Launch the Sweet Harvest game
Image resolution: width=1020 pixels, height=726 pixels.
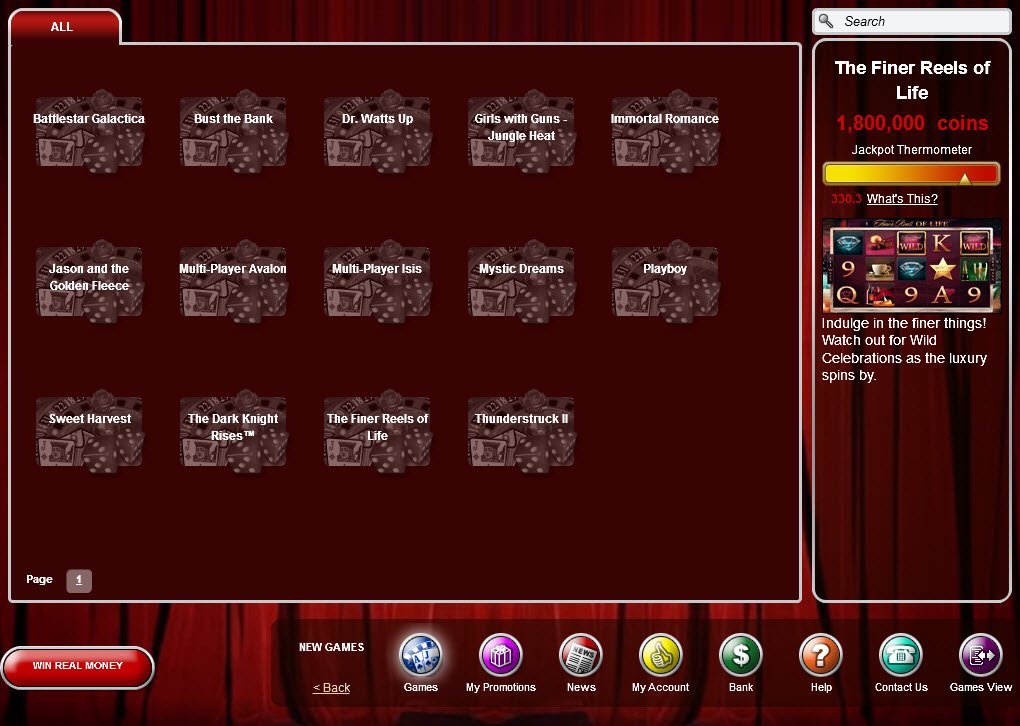coord(89,432)
